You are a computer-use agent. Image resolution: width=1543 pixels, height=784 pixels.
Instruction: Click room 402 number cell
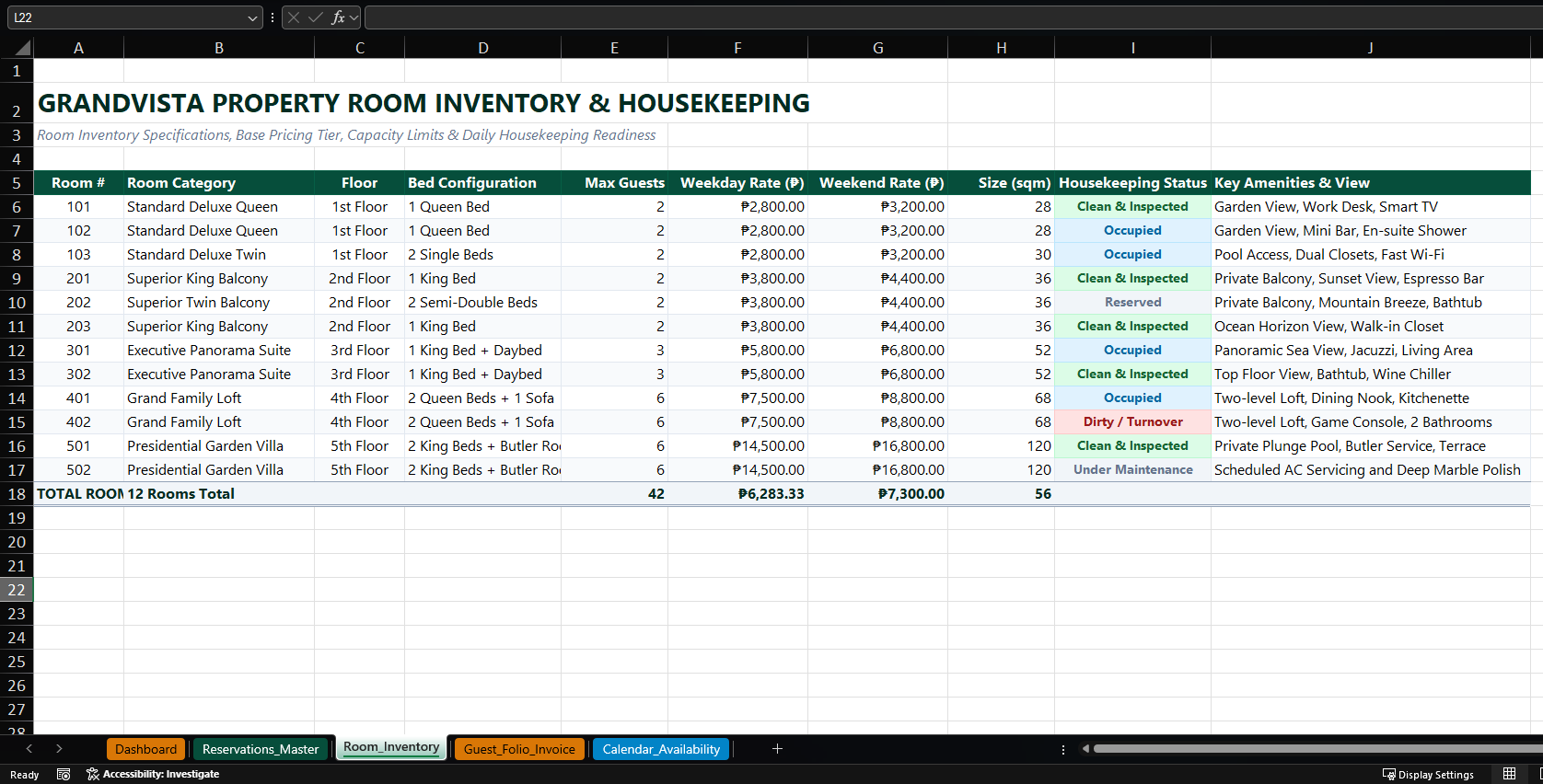point(78,422)
